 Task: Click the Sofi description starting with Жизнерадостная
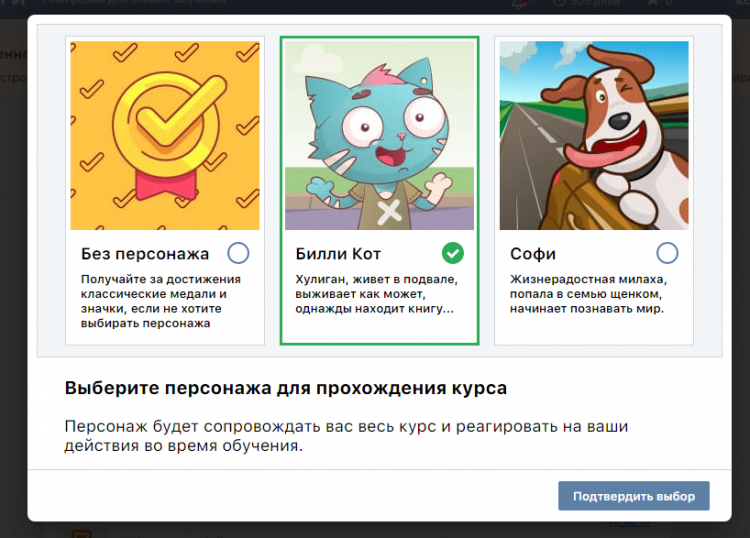[x=588, y=294]
